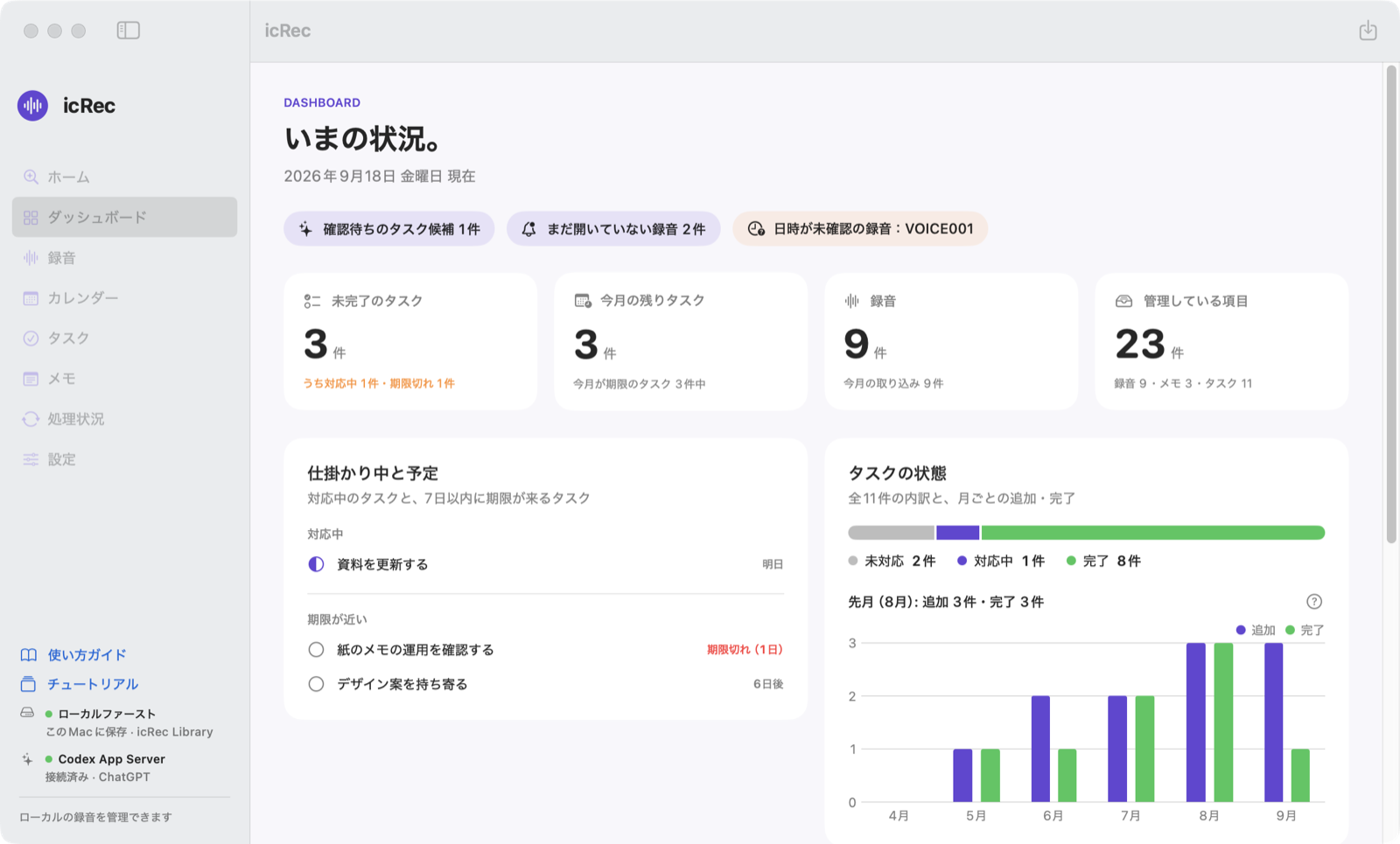Click the Codex App Server sparkle icon
Screen dimensions: 1400x844
(27, 759)
